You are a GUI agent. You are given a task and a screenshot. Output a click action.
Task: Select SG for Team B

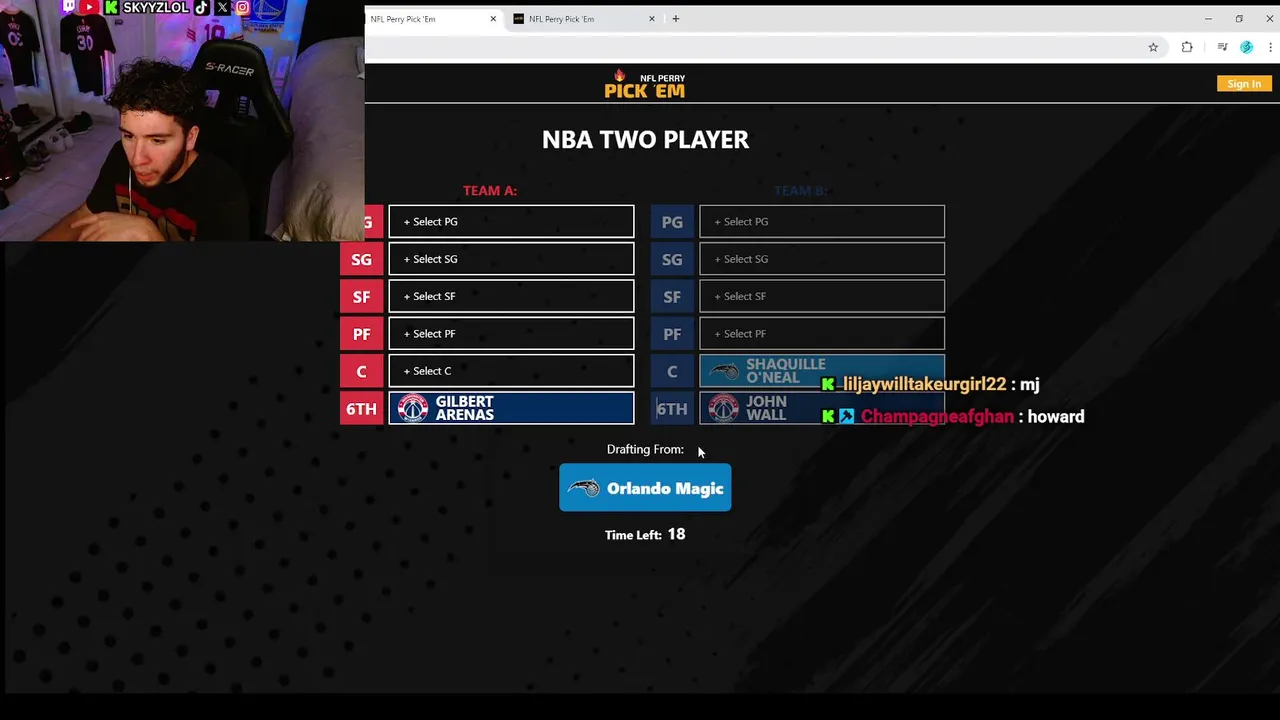tap(822, 259)
